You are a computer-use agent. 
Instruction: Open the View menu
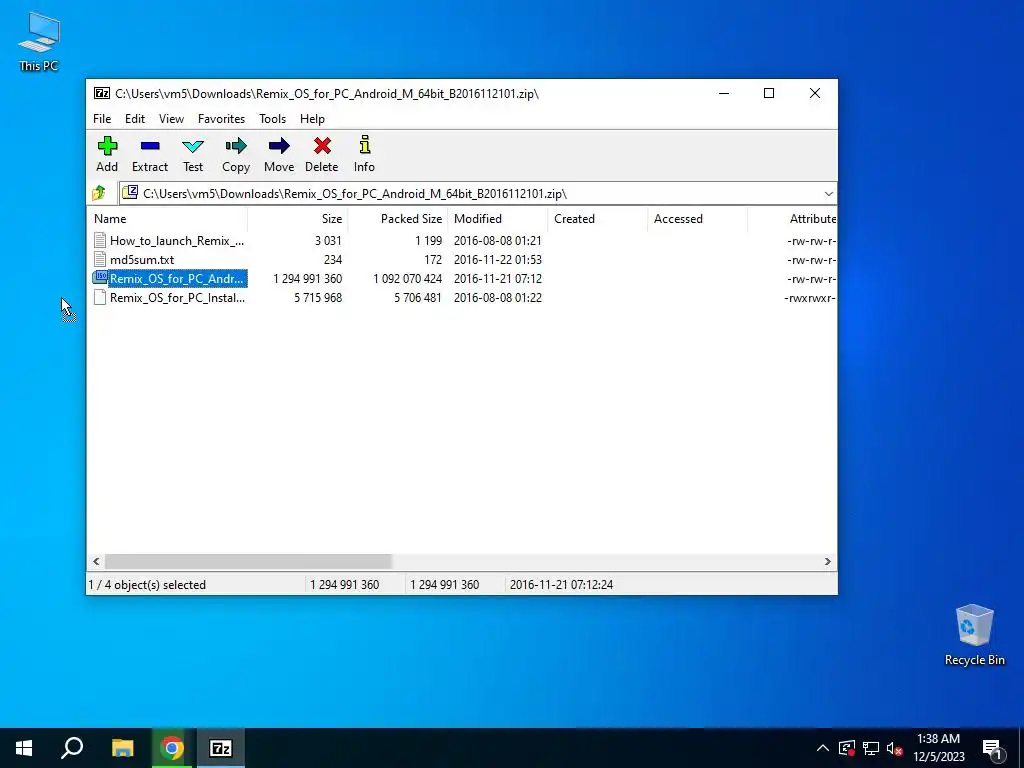(171, 119)
